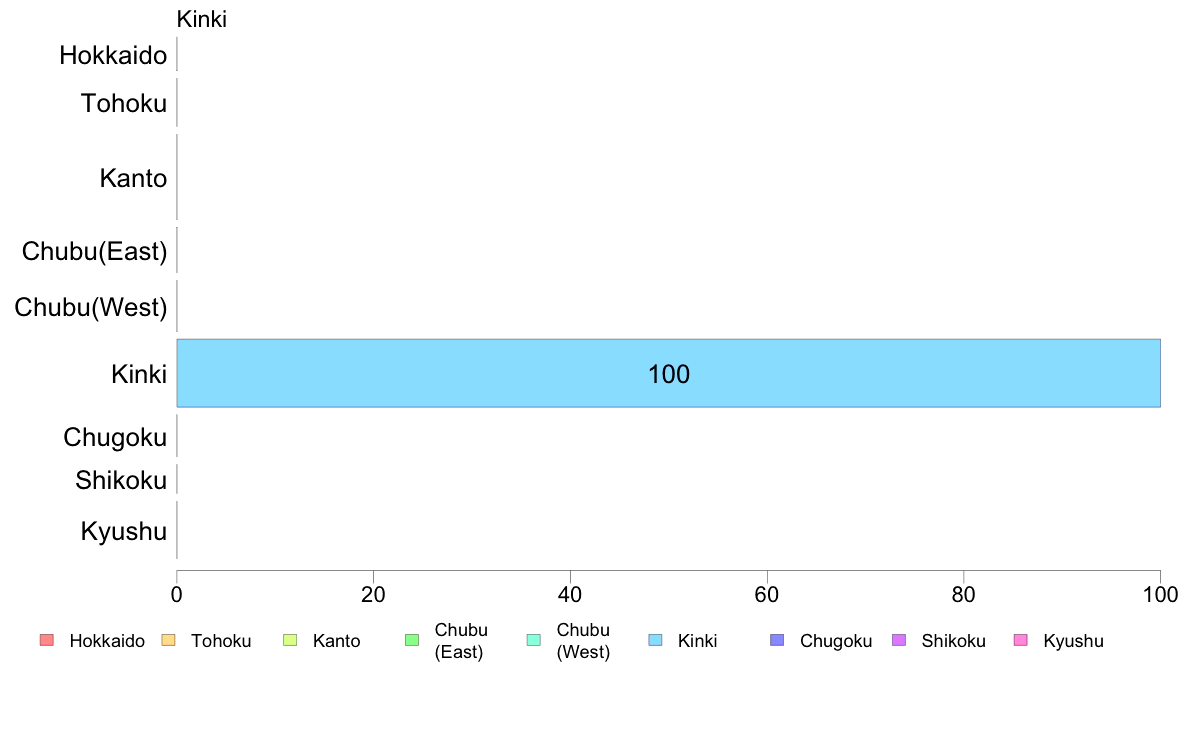Click the Kanto y-axis label

tap(133, 179)
